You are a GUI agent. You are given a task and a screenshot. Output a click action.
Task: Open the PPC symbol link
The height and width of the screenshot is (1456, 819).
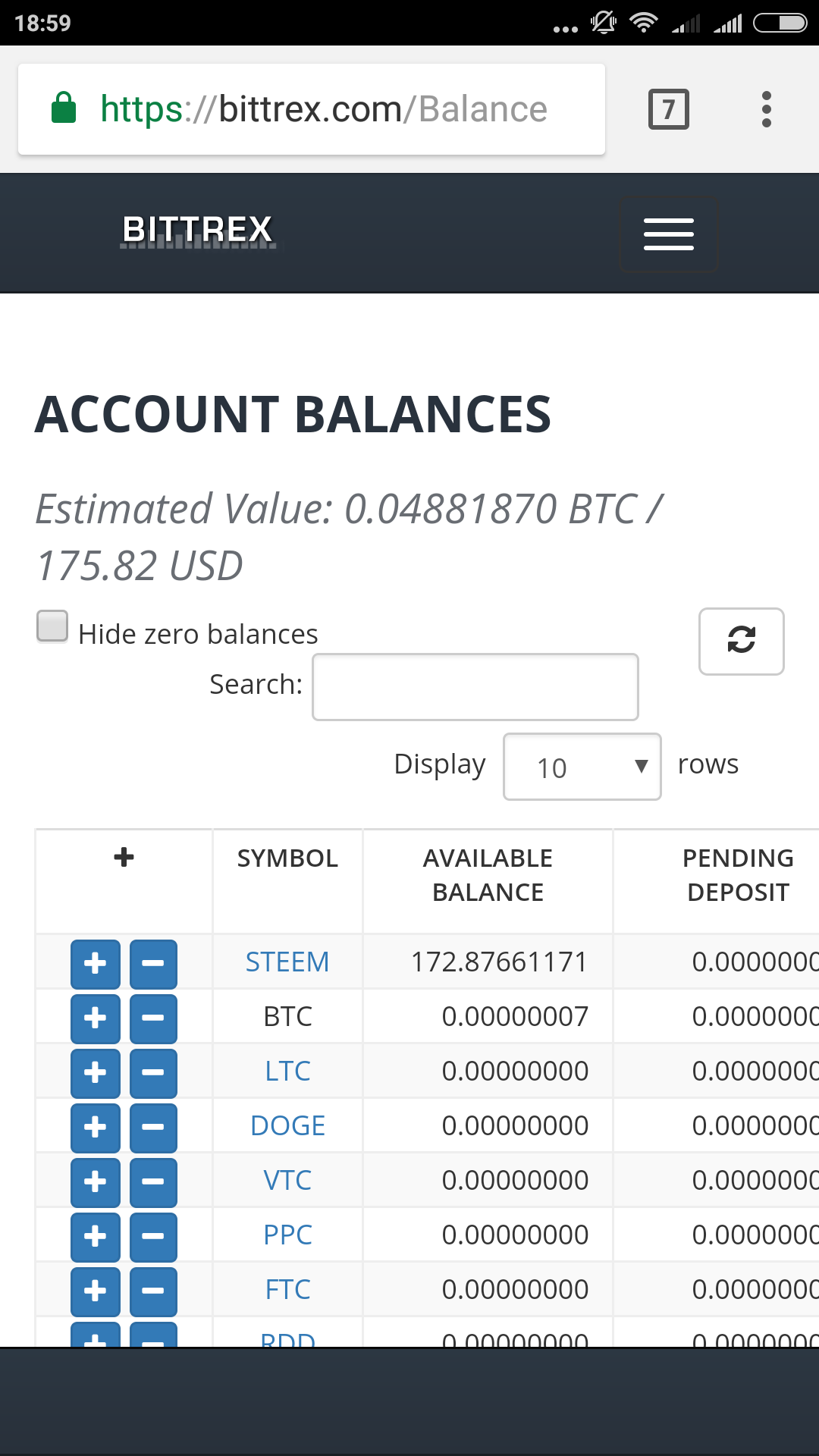click(287, 1235)
